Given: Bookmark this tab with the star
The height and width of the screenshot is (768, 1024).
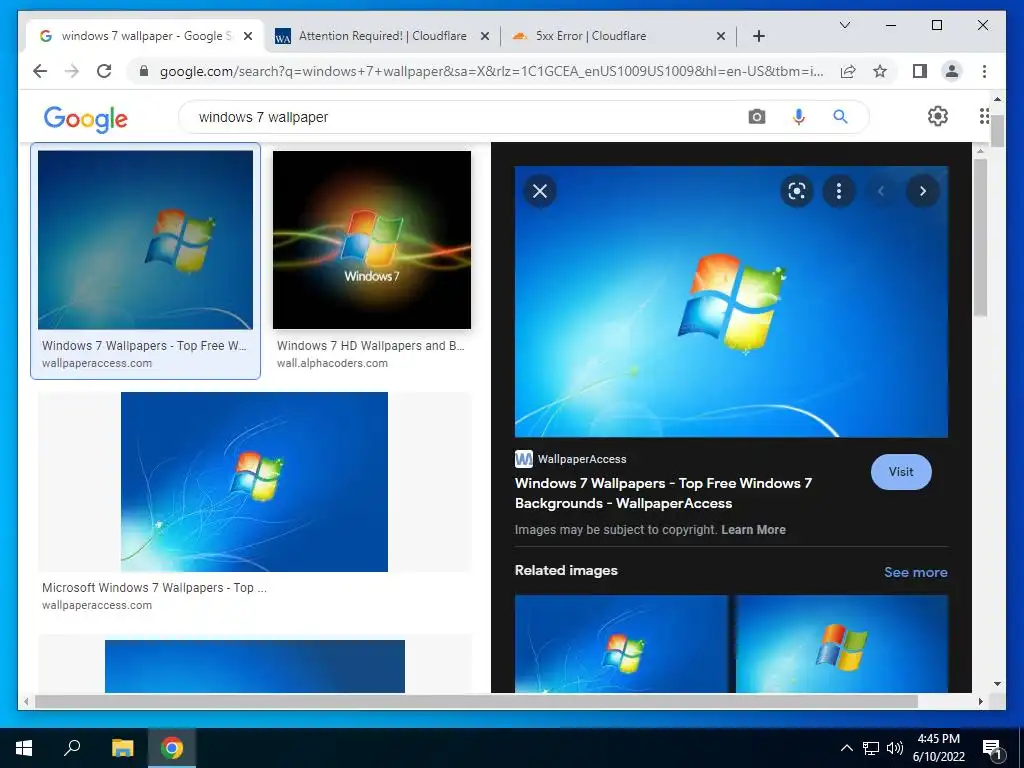Looking at the screenshot, I should pos(880,71).
